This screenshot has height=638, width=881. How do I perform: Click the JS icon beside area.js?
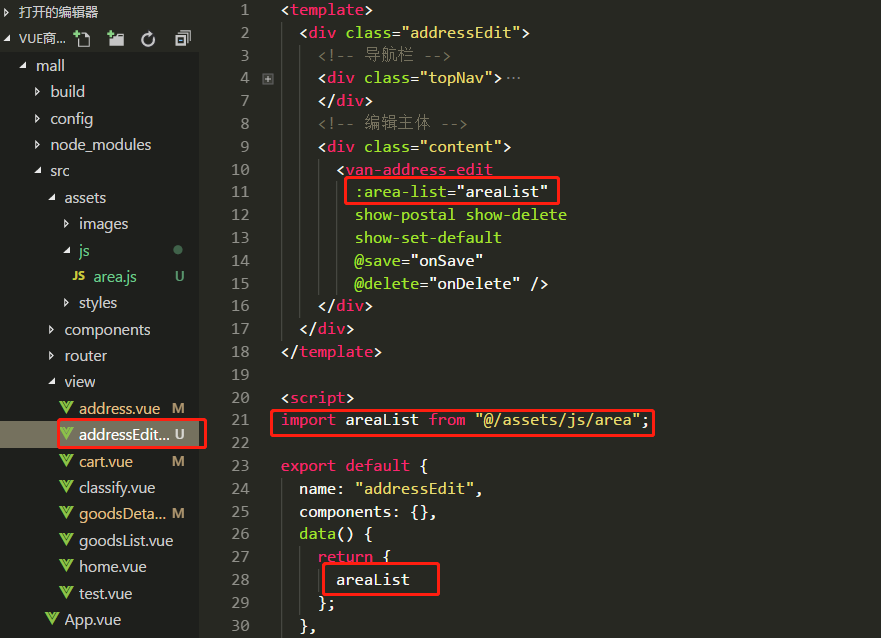click(79, 276)
